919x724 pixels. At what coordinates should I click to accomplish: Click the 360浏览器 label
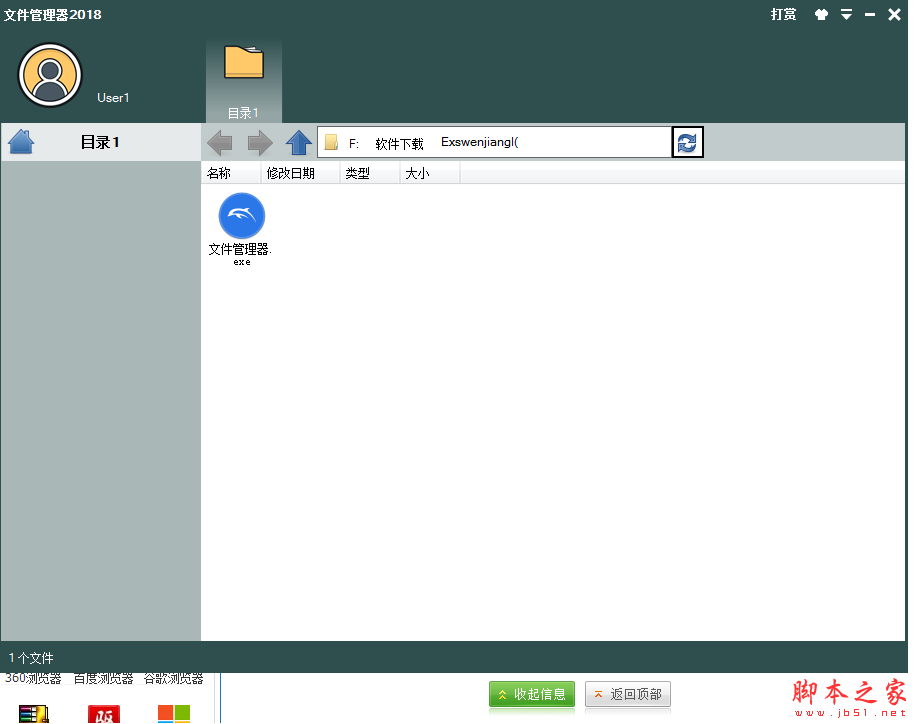tap(33, 679)
